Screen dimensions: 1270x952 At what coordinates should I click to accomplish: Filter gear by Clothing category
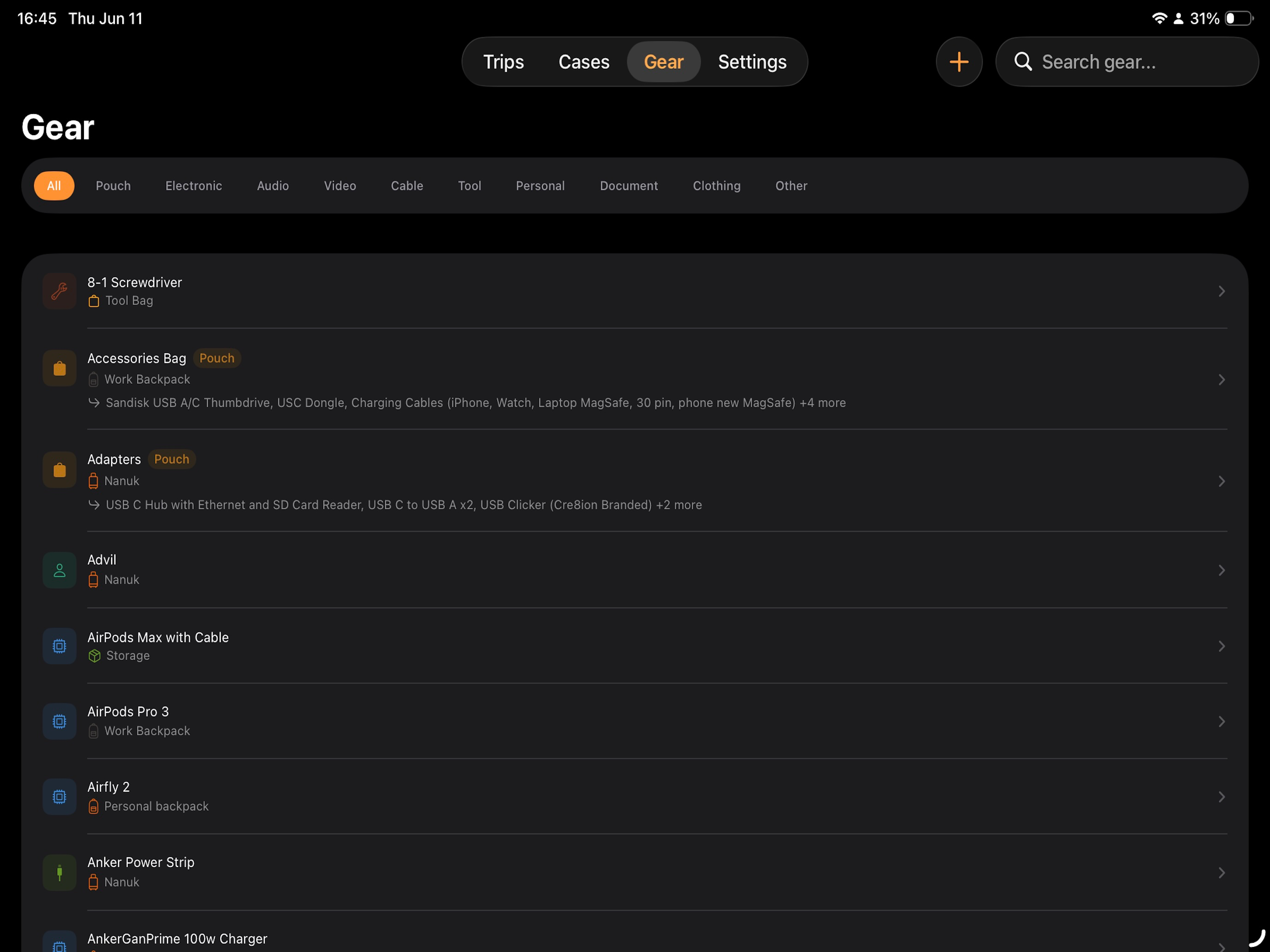click(x=717, y=186)
